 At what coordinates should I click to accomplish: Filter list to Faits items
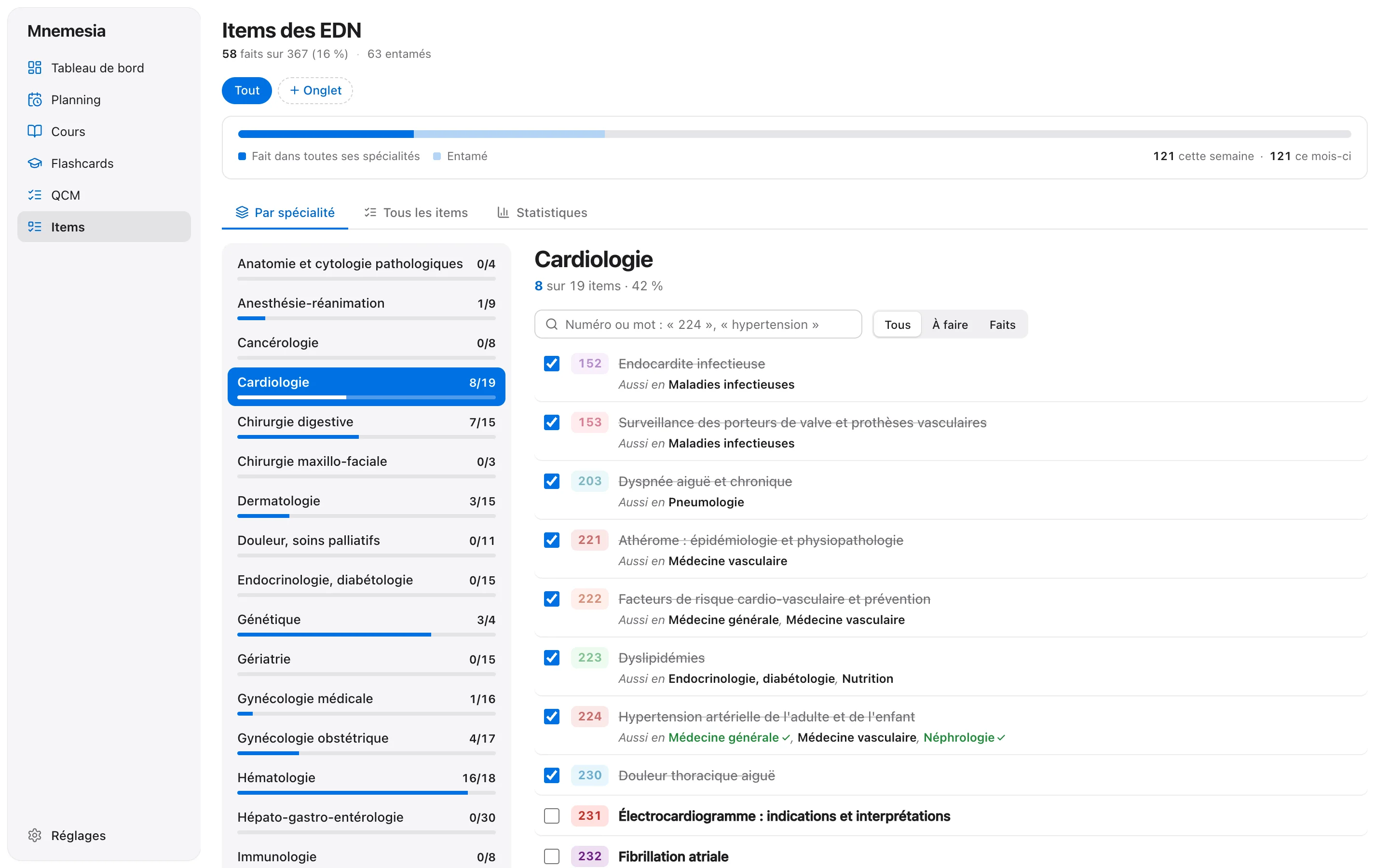1002,325
